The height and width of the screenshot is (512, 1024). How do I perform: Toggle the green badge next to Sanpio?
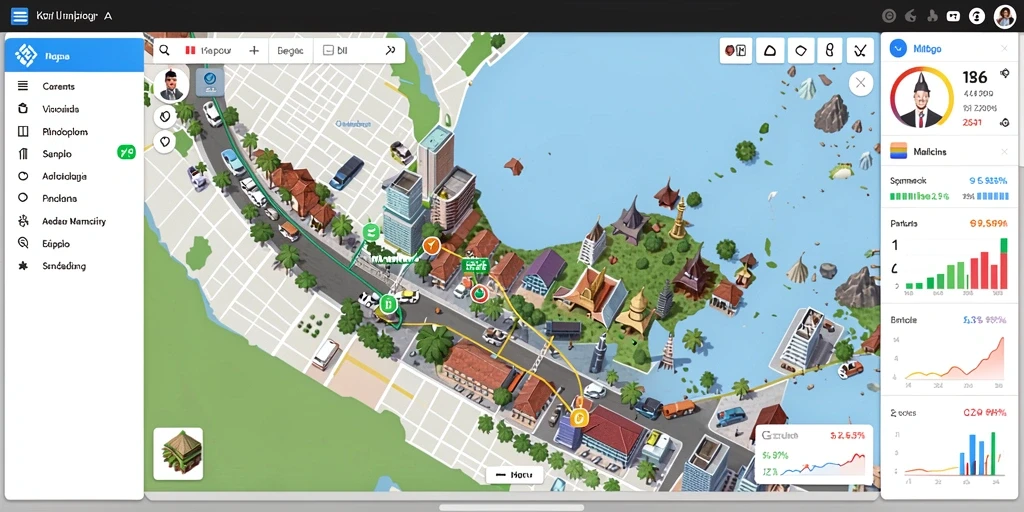(126, 153)
